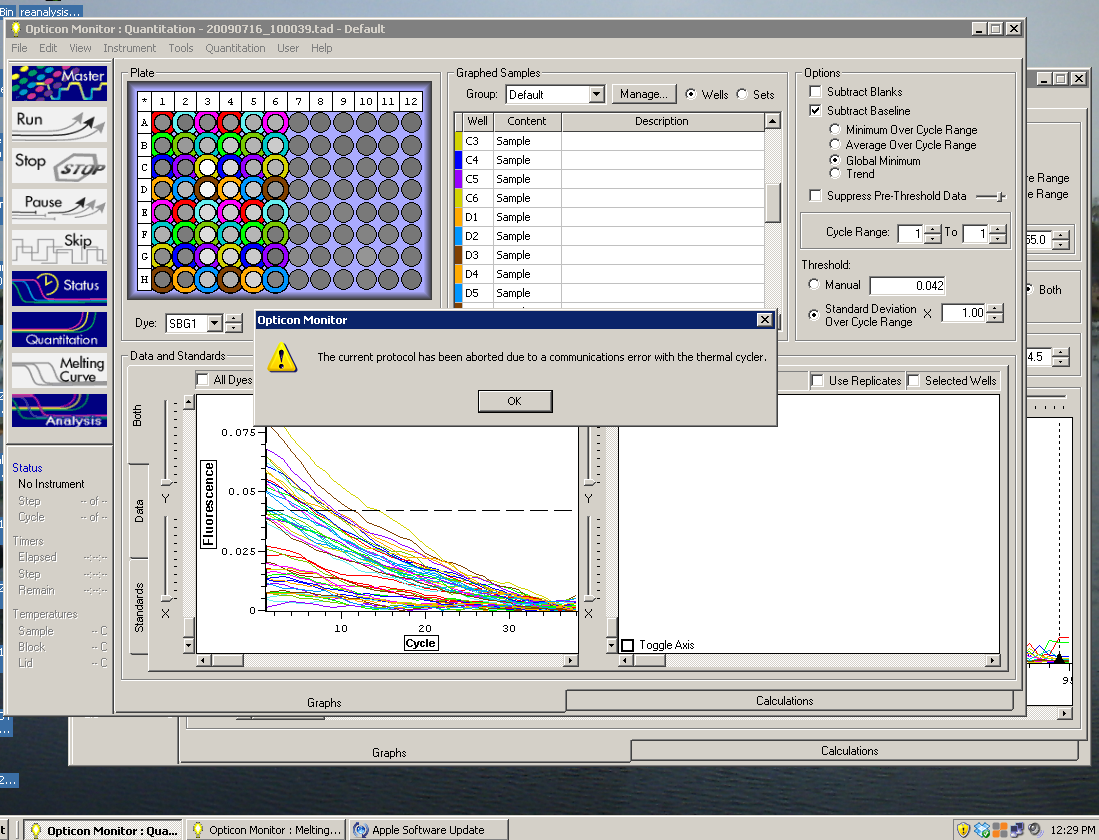
Task: Select the Manual threshold radio button
Action: 815,286
